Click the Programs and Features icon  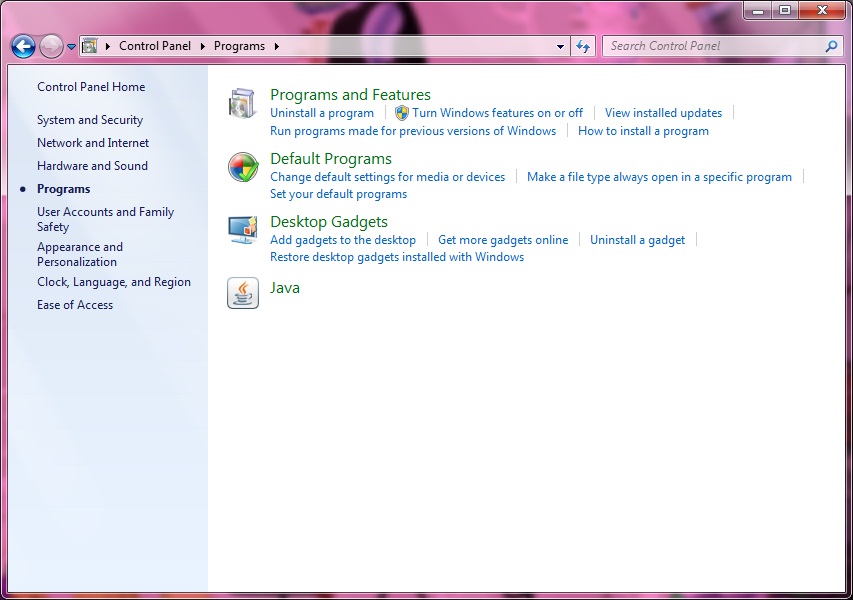tap(243, 103)
